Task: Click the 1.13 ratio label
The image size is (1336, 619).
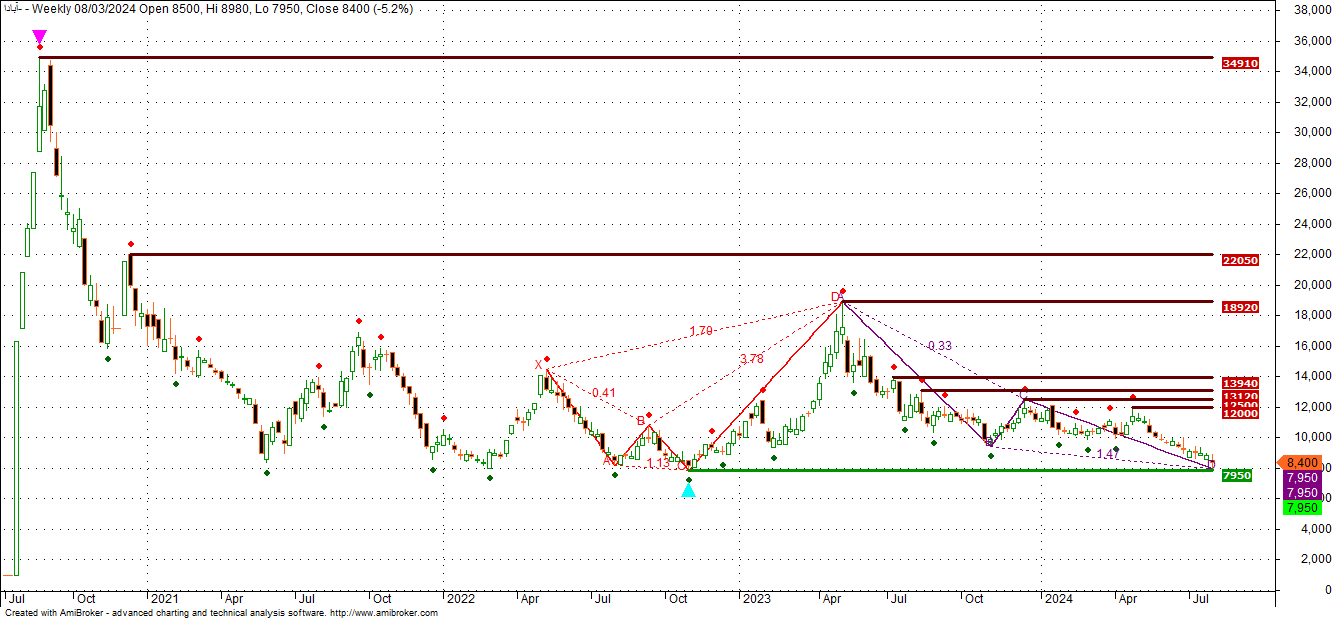Action: (x=658, y=463)
